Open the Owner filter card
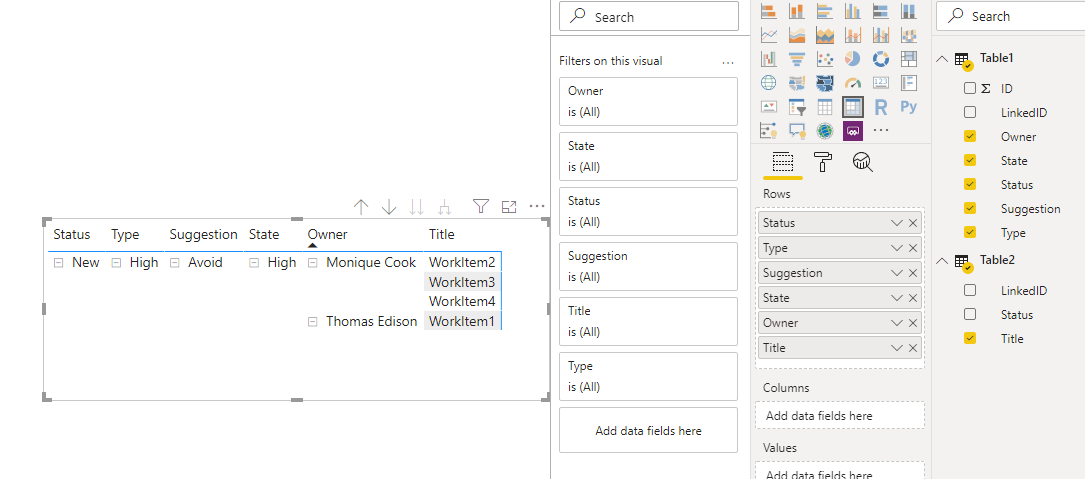The width and height of the screenshot is (1085, 479). (x=648, y=101)
